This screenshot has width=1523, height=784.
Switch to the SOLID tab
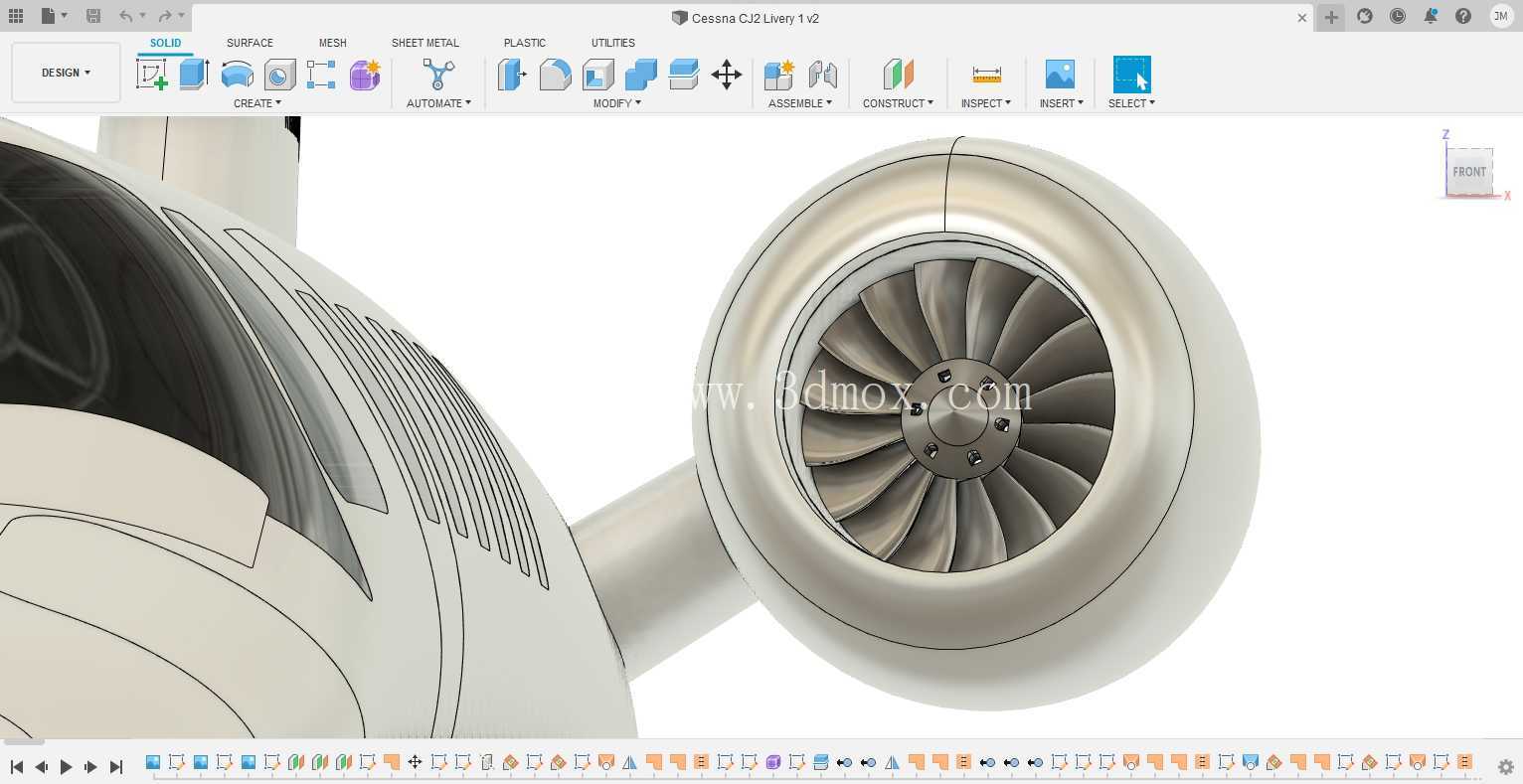[165, 43]
